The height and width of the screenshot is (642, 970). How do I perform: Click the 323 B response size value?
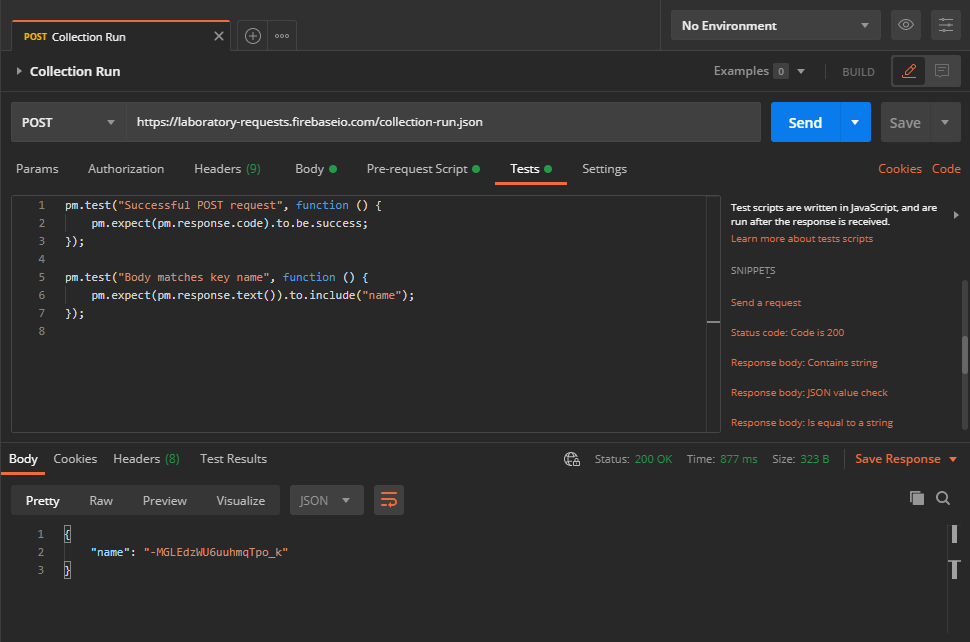tap(814, 459)
